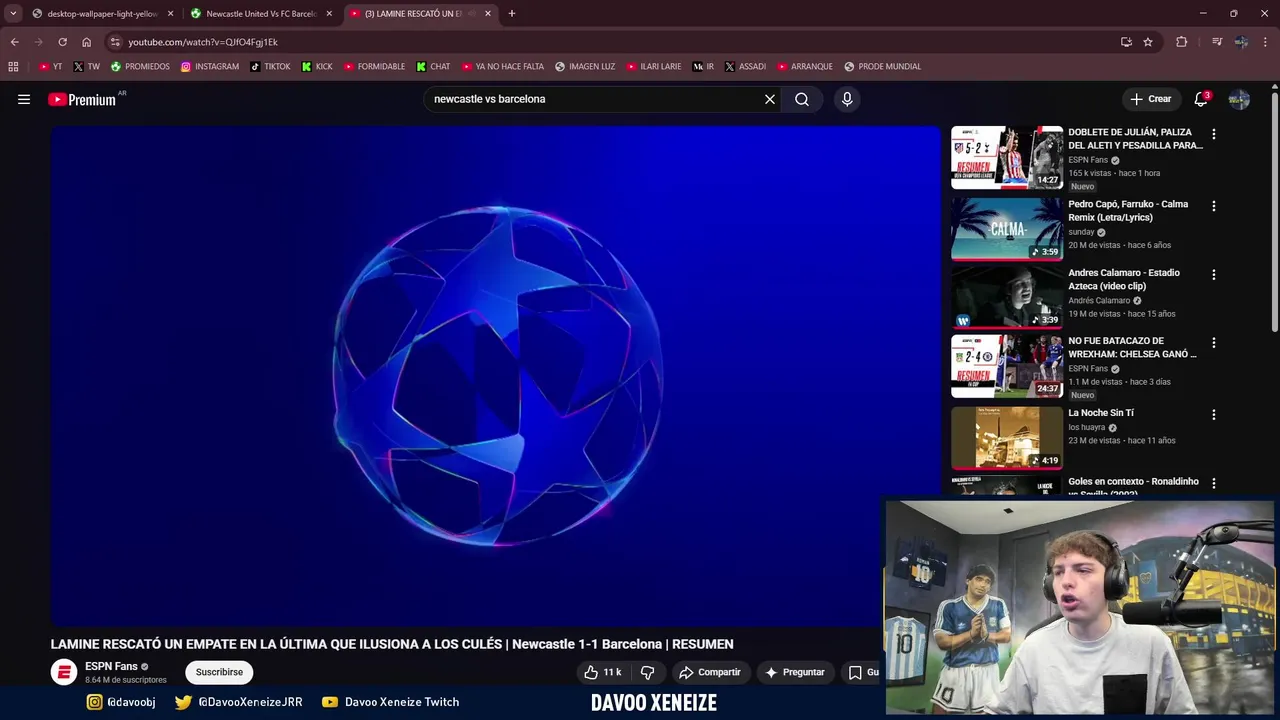Image resolution: width=1280 pixels, height=720 pixels.
Task: Install app icon in address bar
Action: (x=1126, y=42)
